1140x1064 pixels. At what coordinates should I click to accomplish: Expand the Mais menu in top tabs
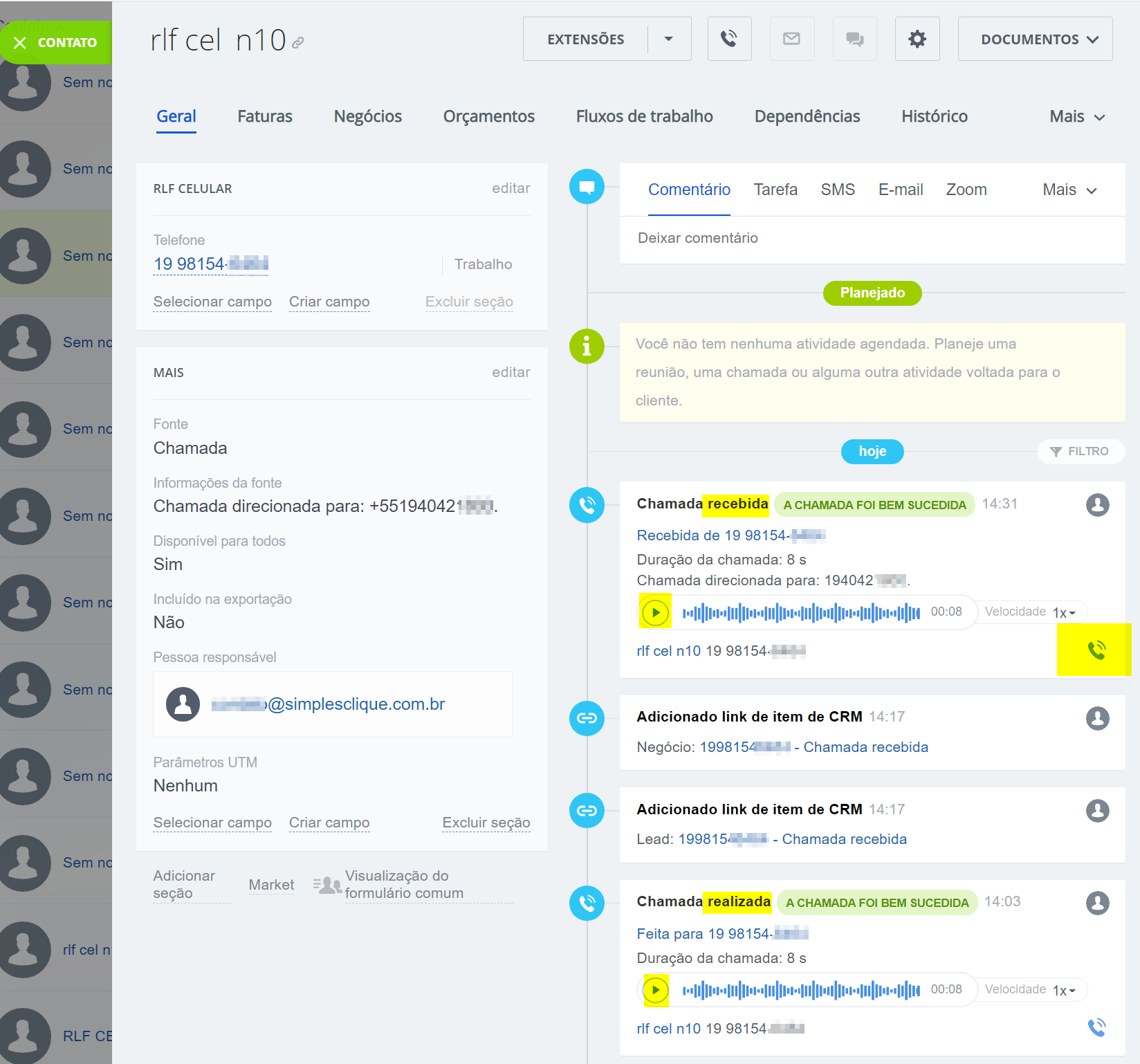[1076, 117]
